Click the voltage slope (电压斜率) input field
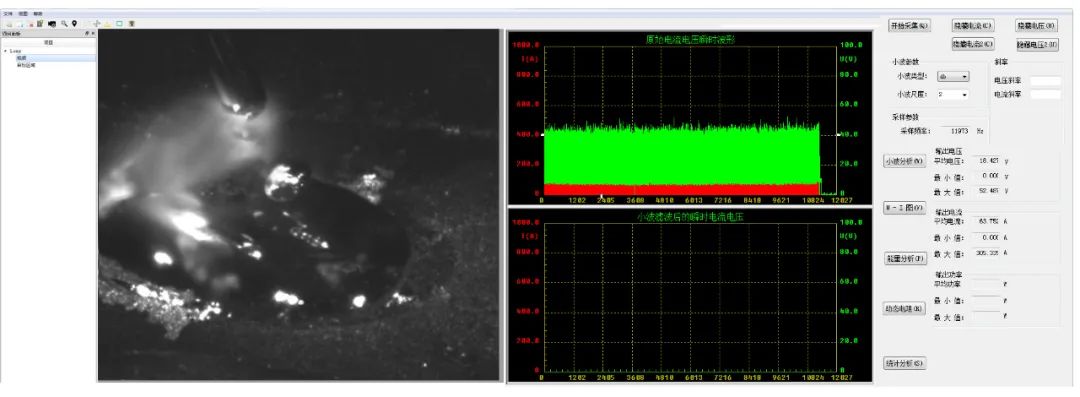Screen dimensions: 1080x397 pyautogui.click(x=1045, y=81)
